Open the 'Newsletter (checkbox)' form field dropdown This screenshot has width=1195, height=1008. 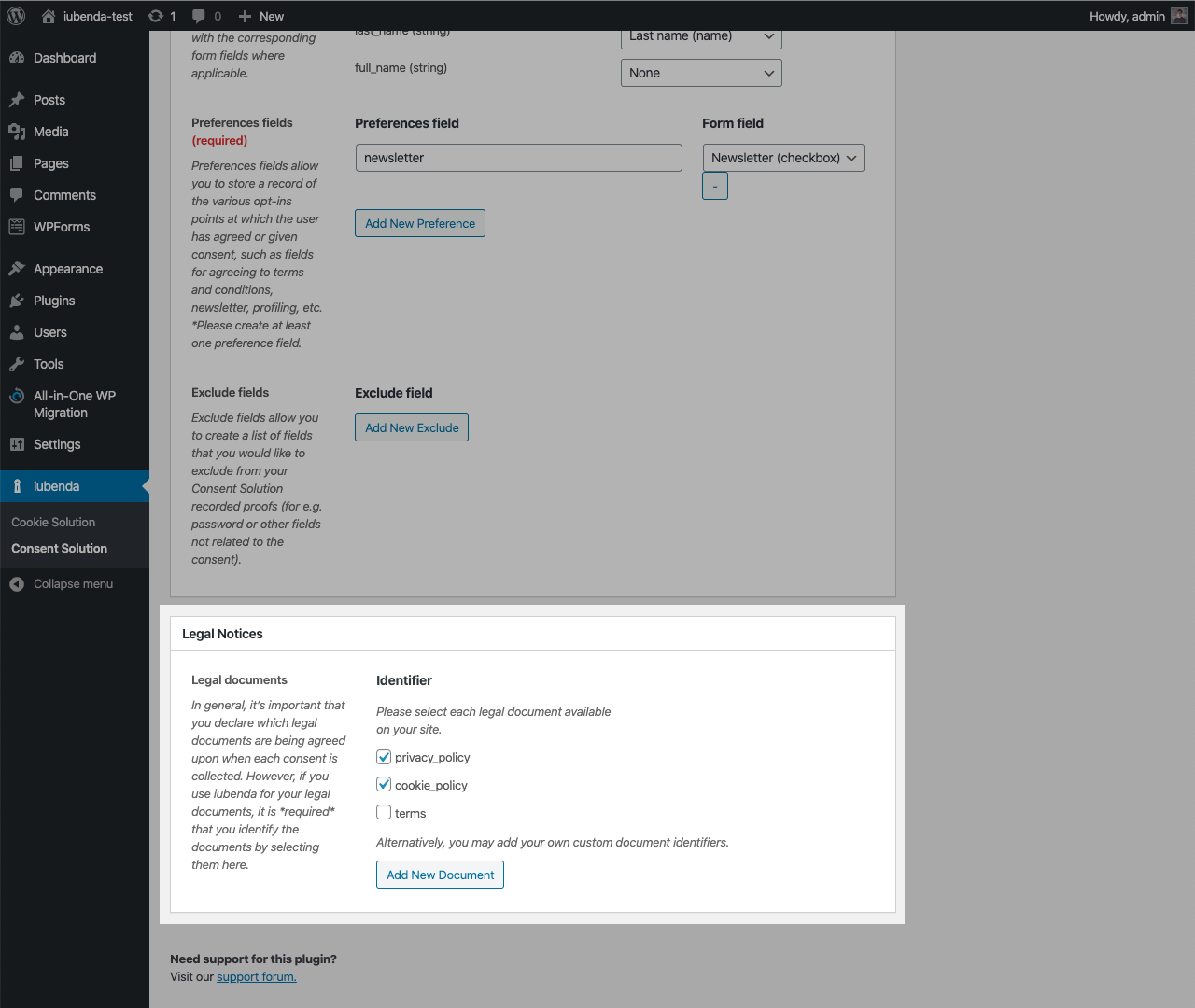(x=782, y=158)
